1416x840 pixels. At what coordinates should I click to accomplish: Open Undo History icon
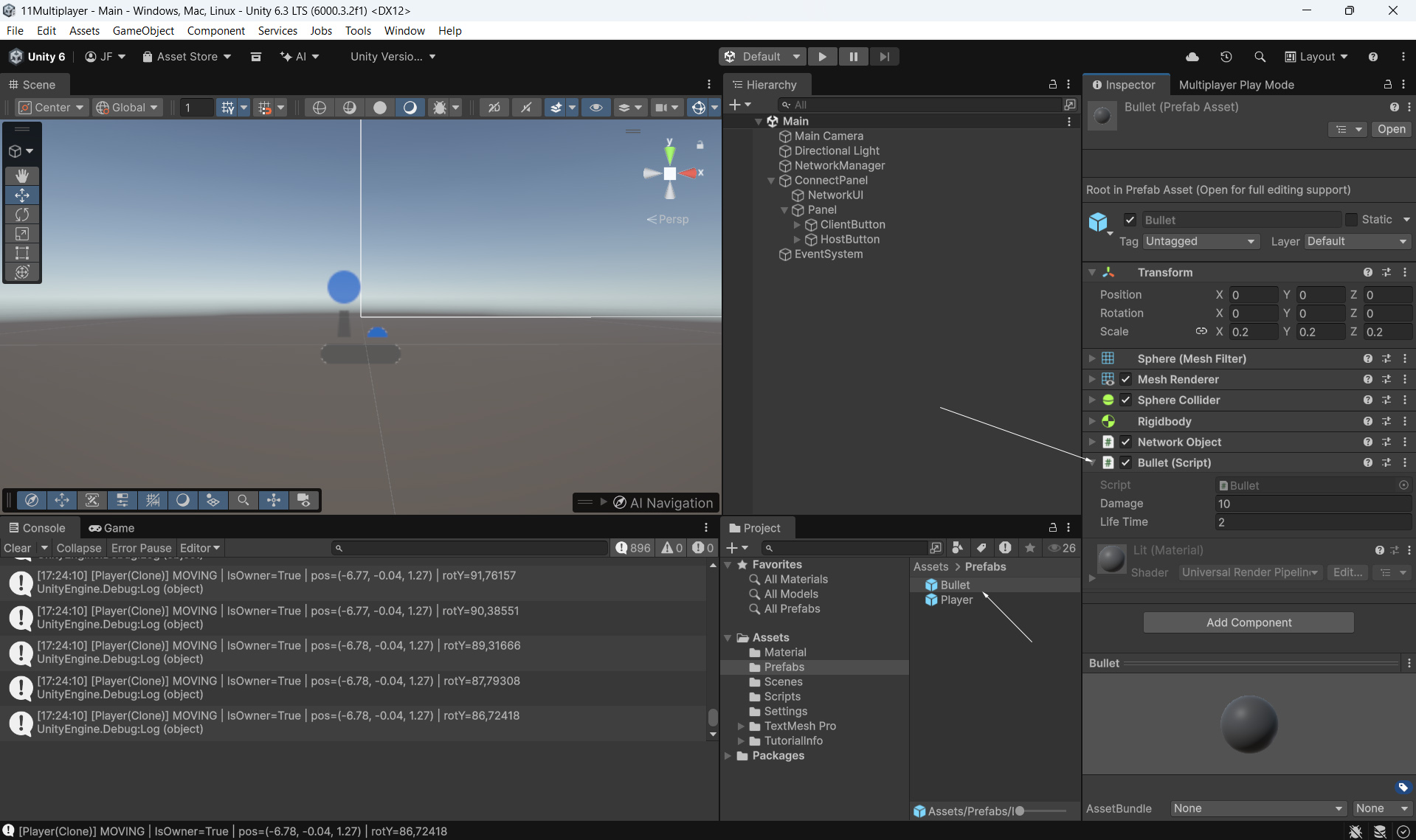coord(1226,57)
